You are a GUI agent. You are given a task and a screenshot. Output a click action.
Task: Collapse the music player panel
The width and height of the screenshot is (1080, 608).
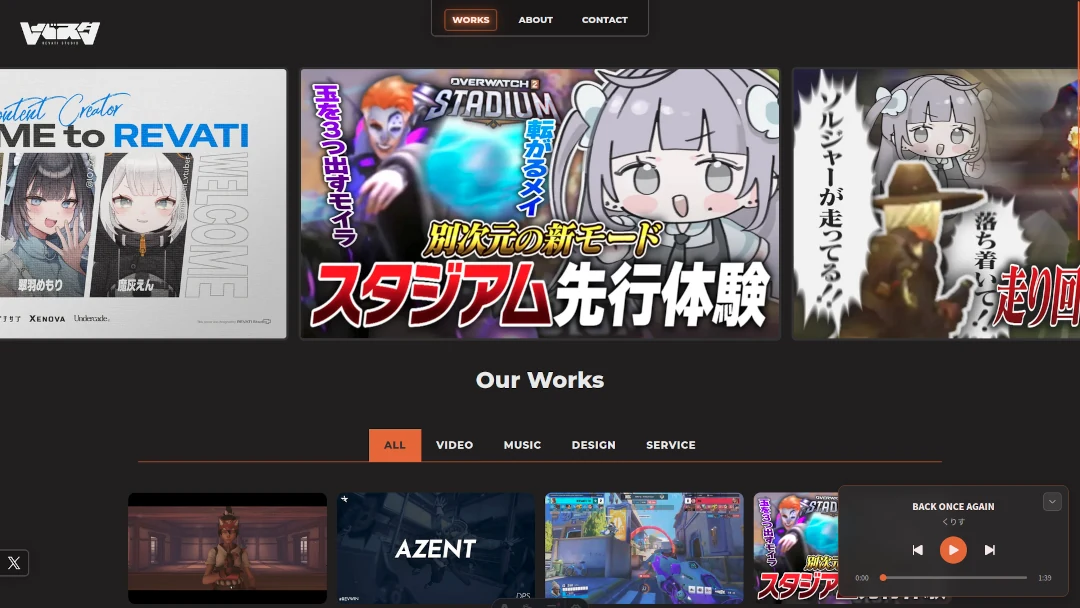coord(1052,502)
